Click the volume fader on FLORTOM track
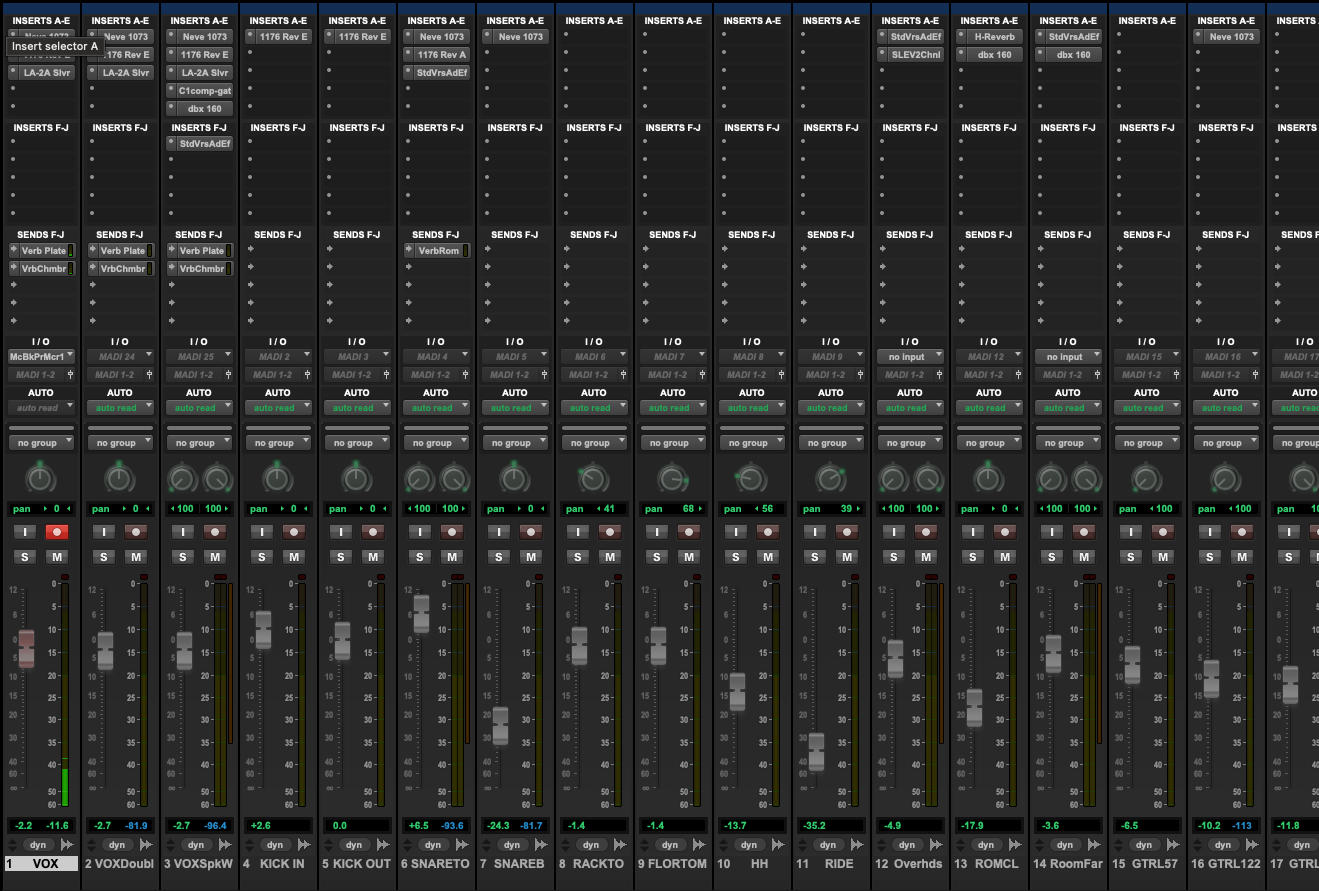The image size is (1319, 891). pos(657,646)
